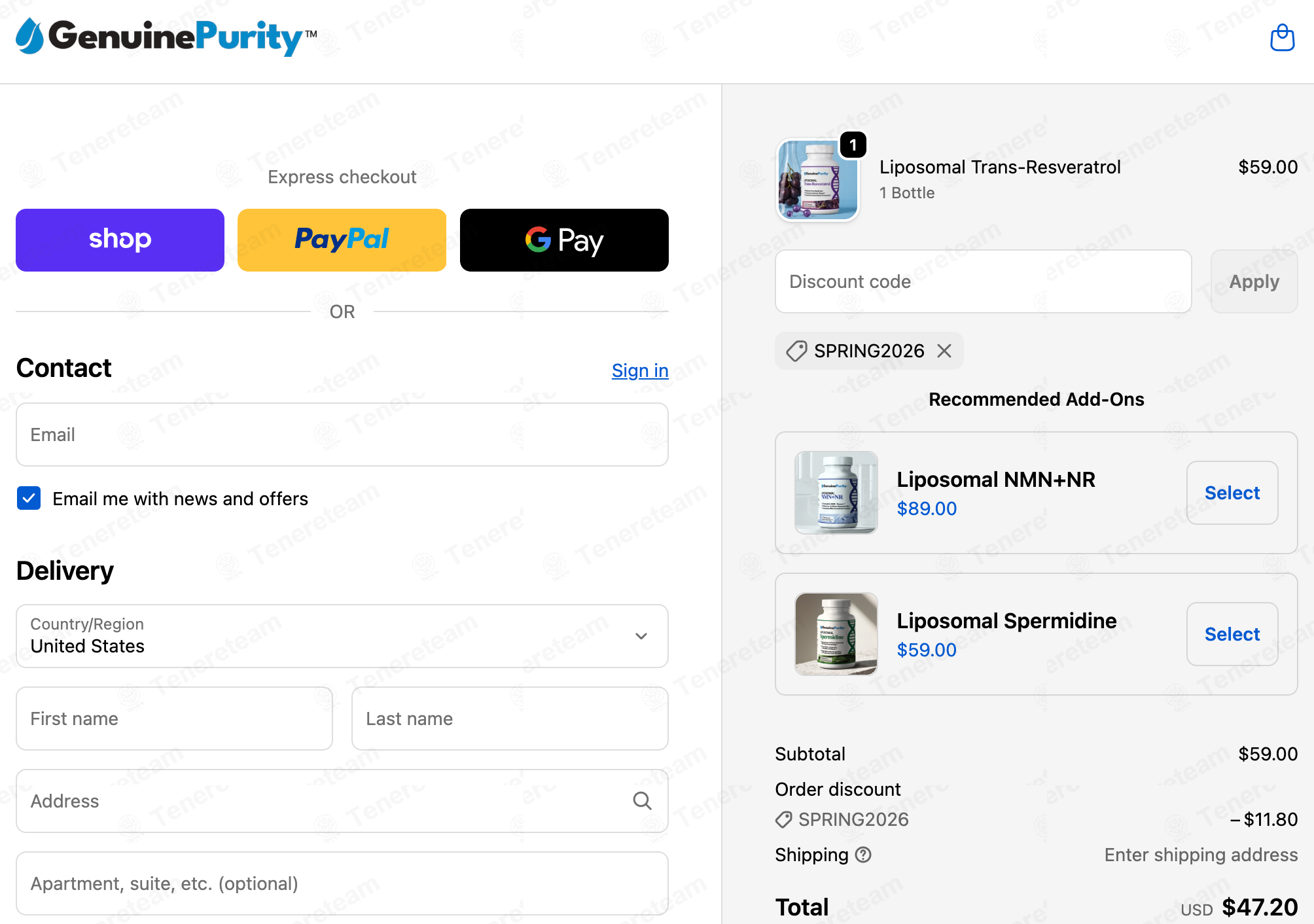1314x924 pixels.
Task: Pay with Shop express checkout
Action: pos(120,240)
